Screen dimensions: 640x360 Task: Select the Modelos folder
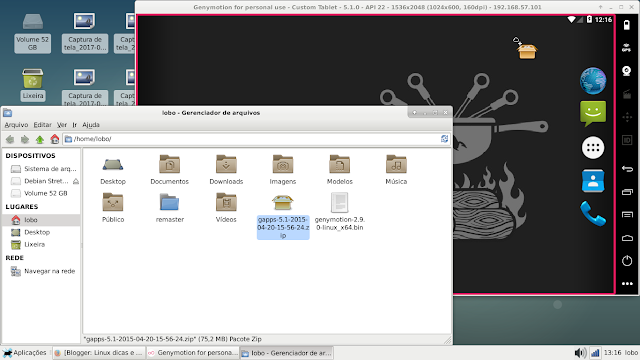coord(339,164)
